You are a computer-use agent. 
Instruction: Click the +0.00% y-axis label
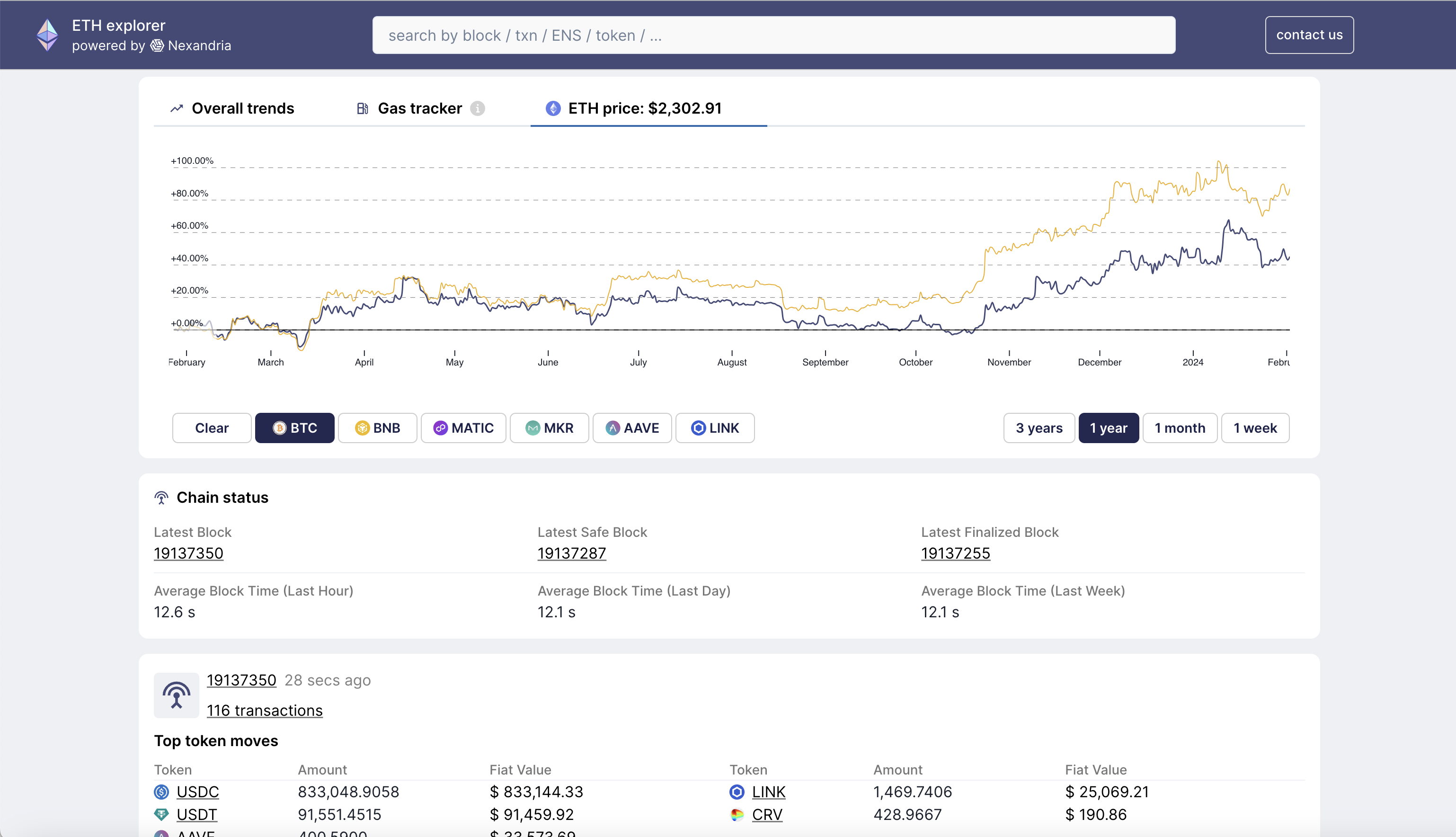(187, 323)
